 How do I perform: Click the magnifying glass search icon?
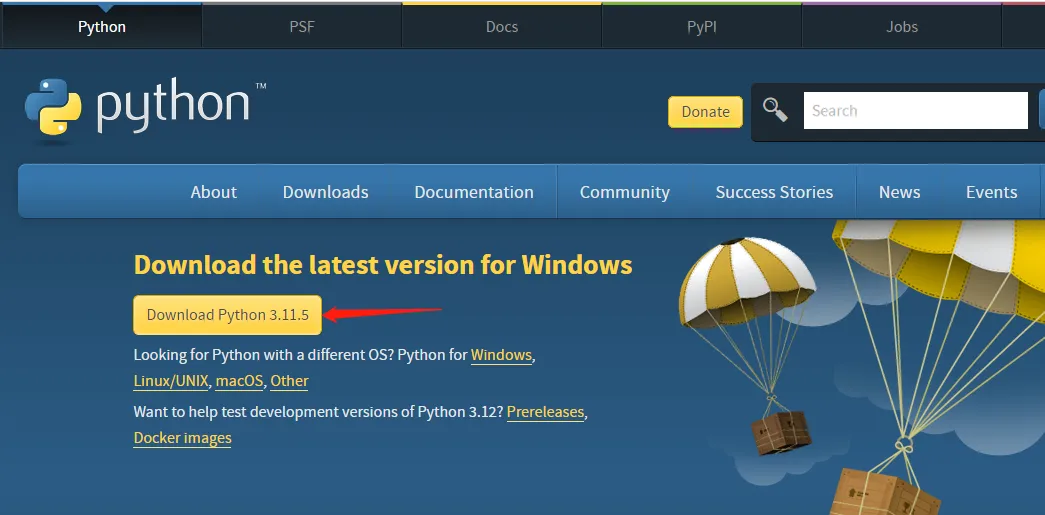point(775,109)
